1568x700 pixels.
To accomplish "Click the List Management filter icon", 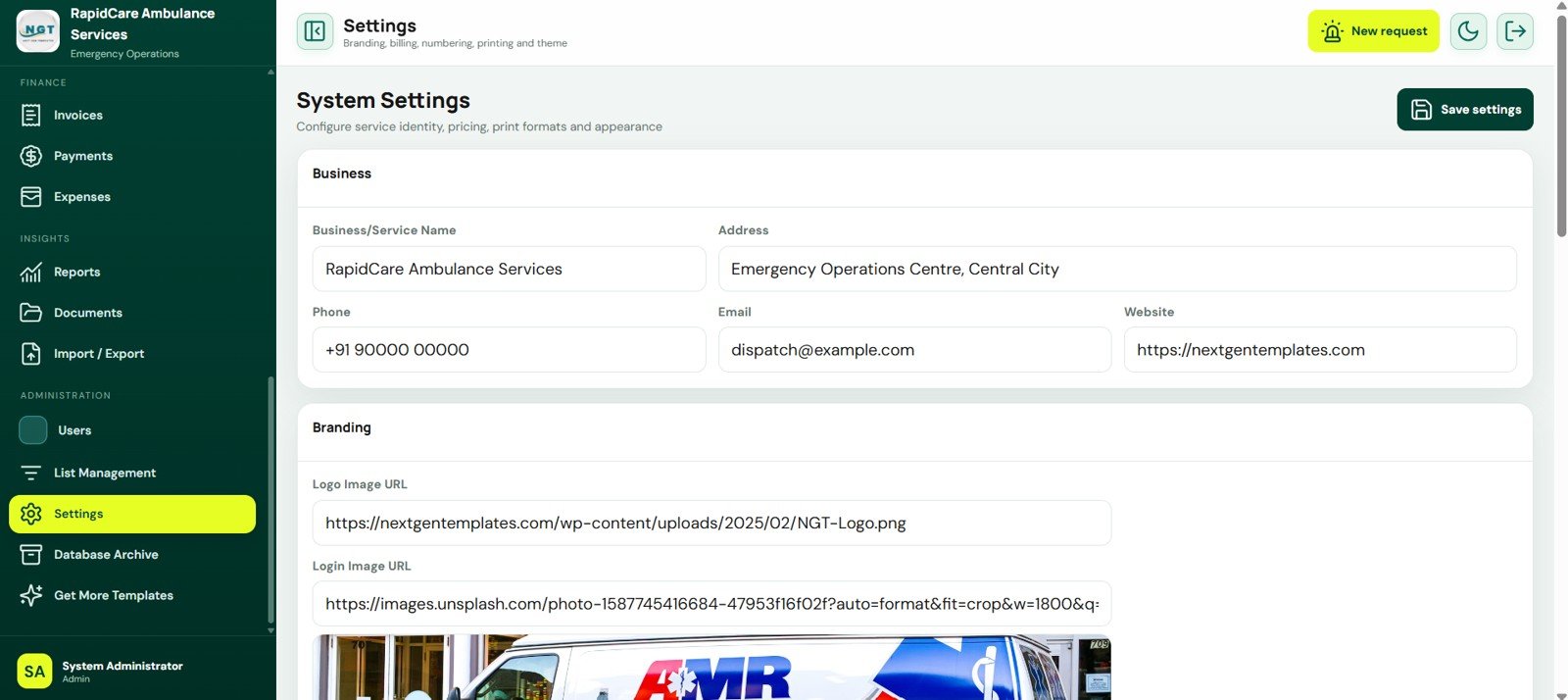I will tap(31, 473).
